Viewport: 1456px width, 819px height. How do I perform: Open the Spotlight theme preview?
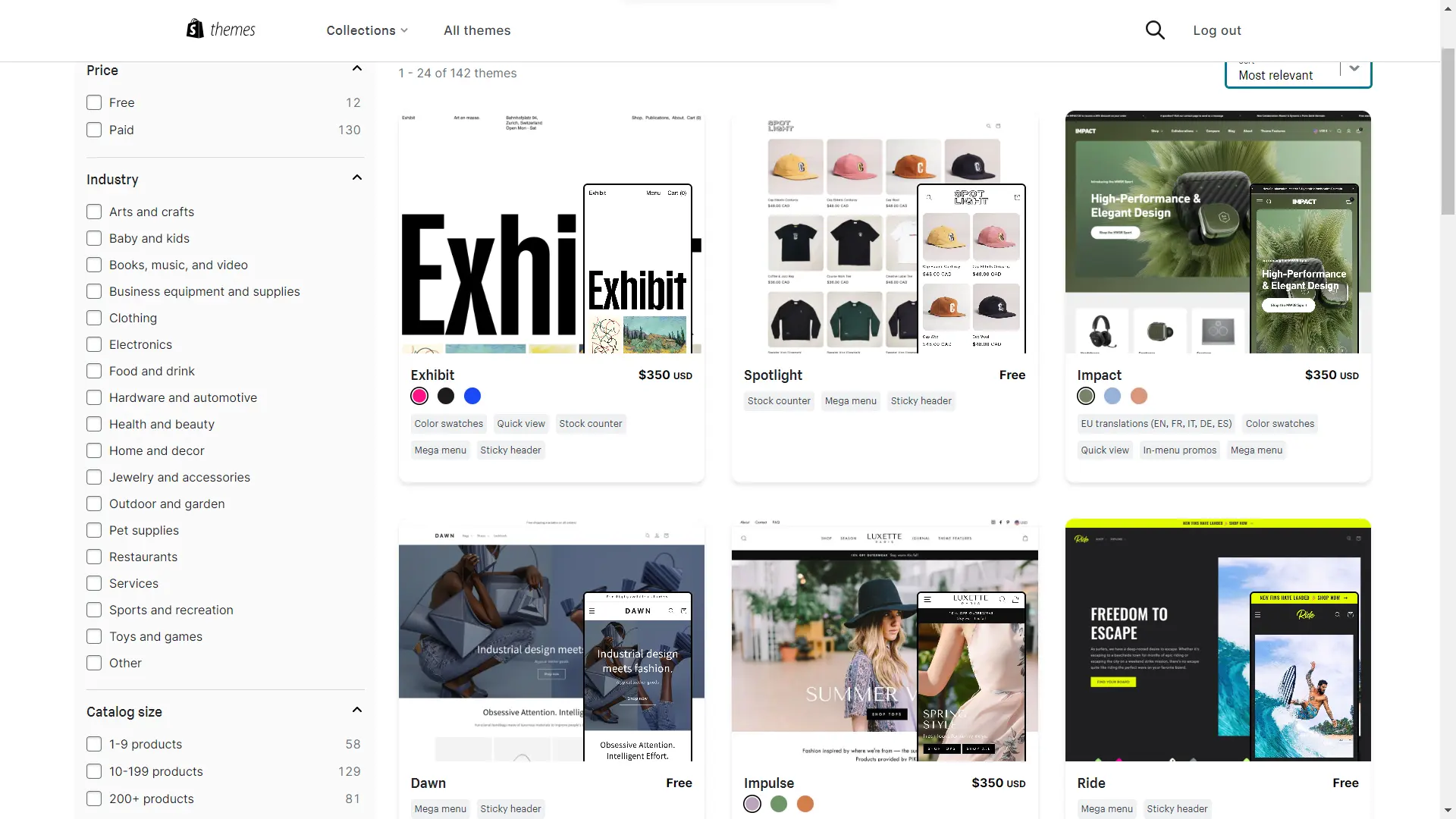(x=884, y=231)
